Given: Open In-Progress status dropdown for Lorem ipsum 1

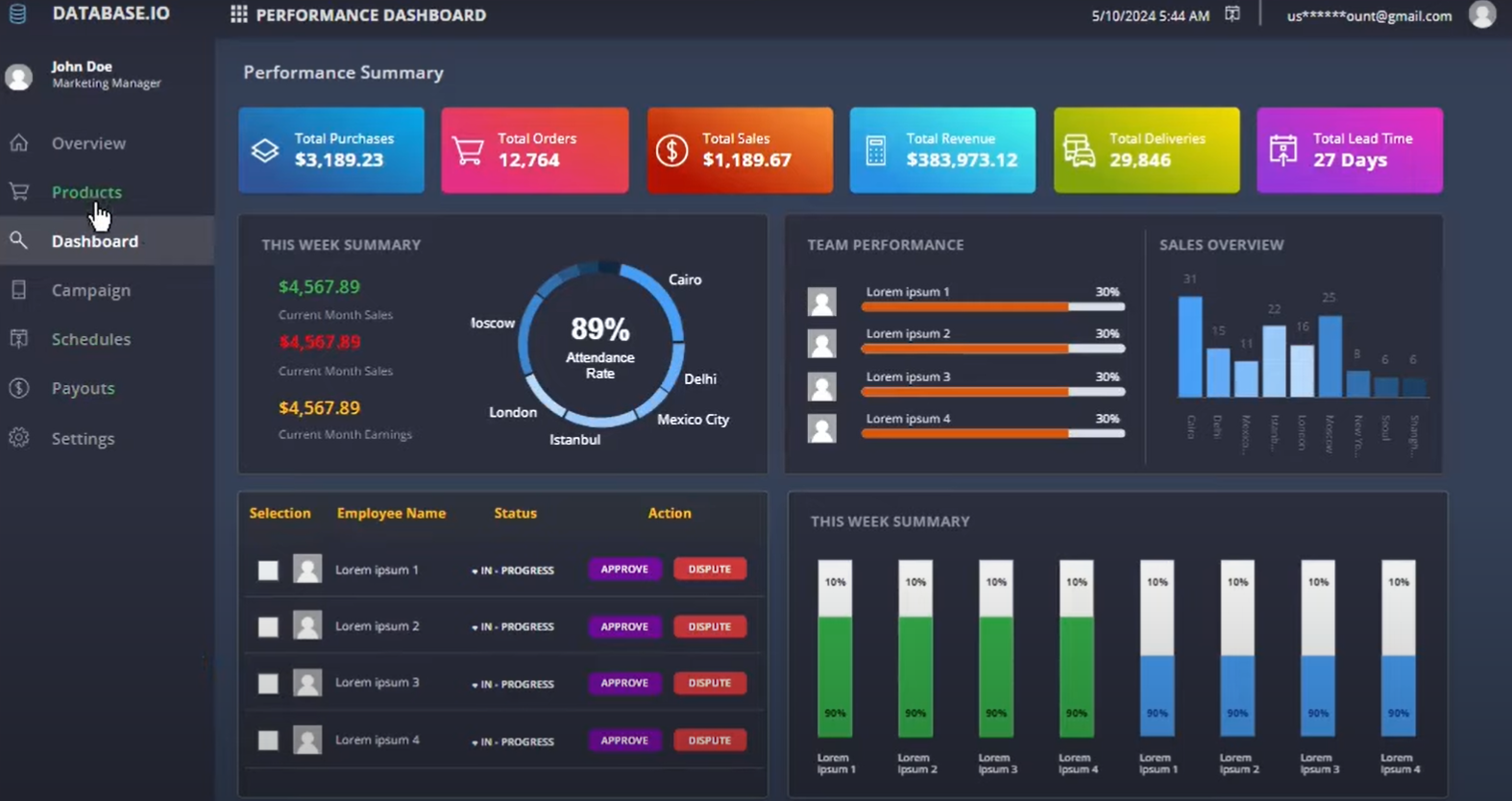Looking at the screenshot, I should [x=513, y=570].
